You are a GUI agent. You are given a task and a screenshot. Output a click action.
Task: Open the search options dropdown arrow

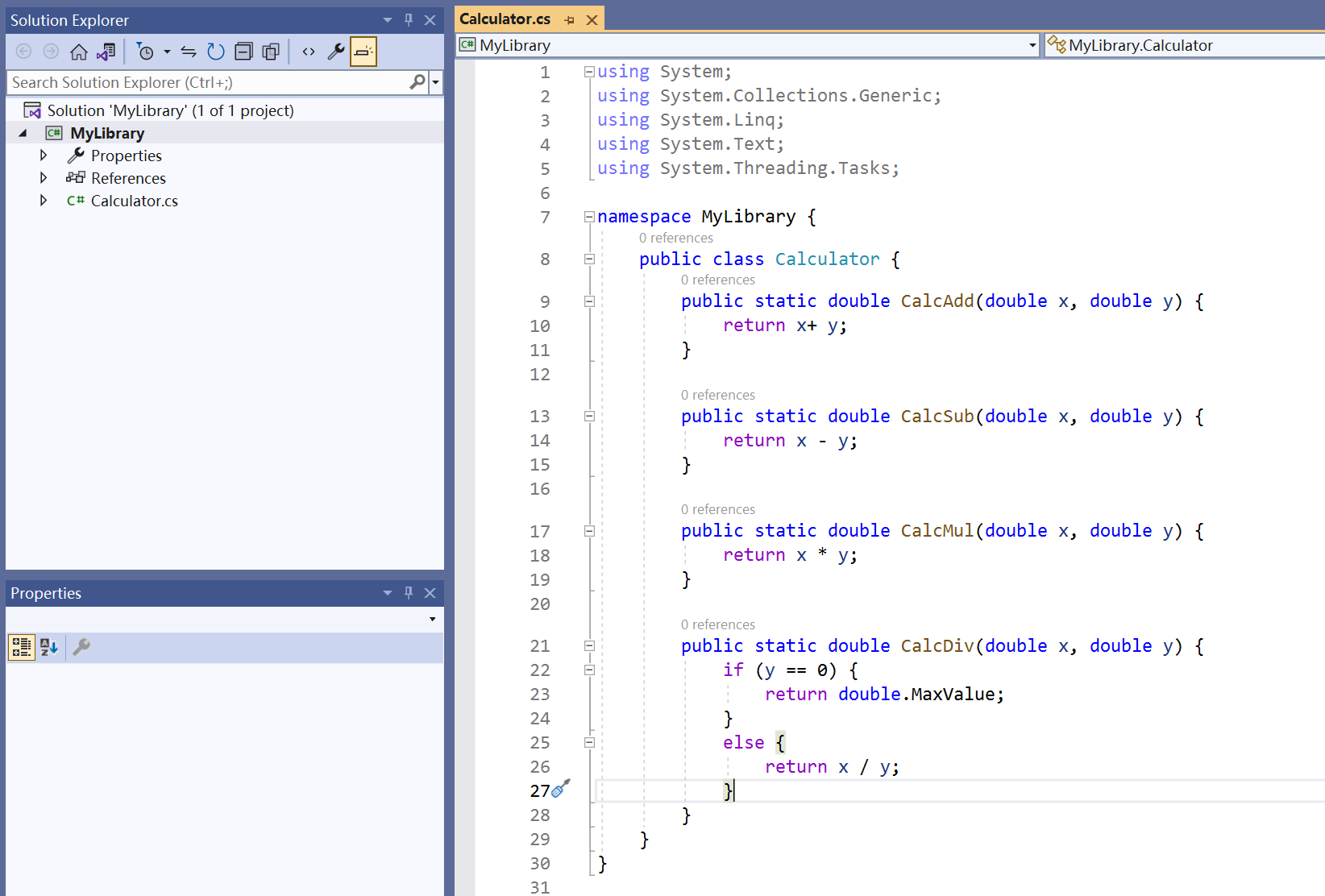tap(436, 82)
